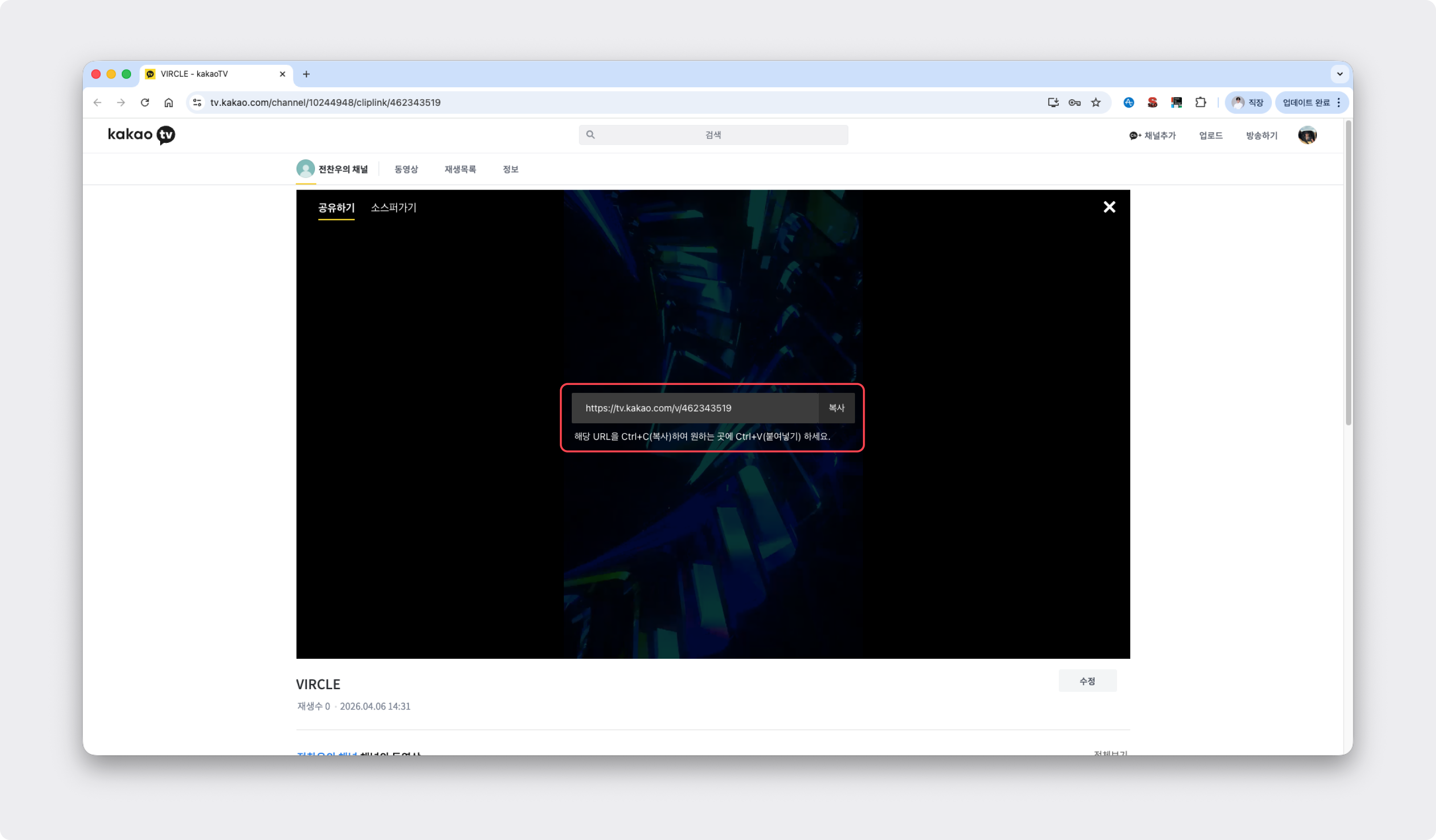Click the browser home icon
Screen dimensions: 1436x840
tap(169, 102)
